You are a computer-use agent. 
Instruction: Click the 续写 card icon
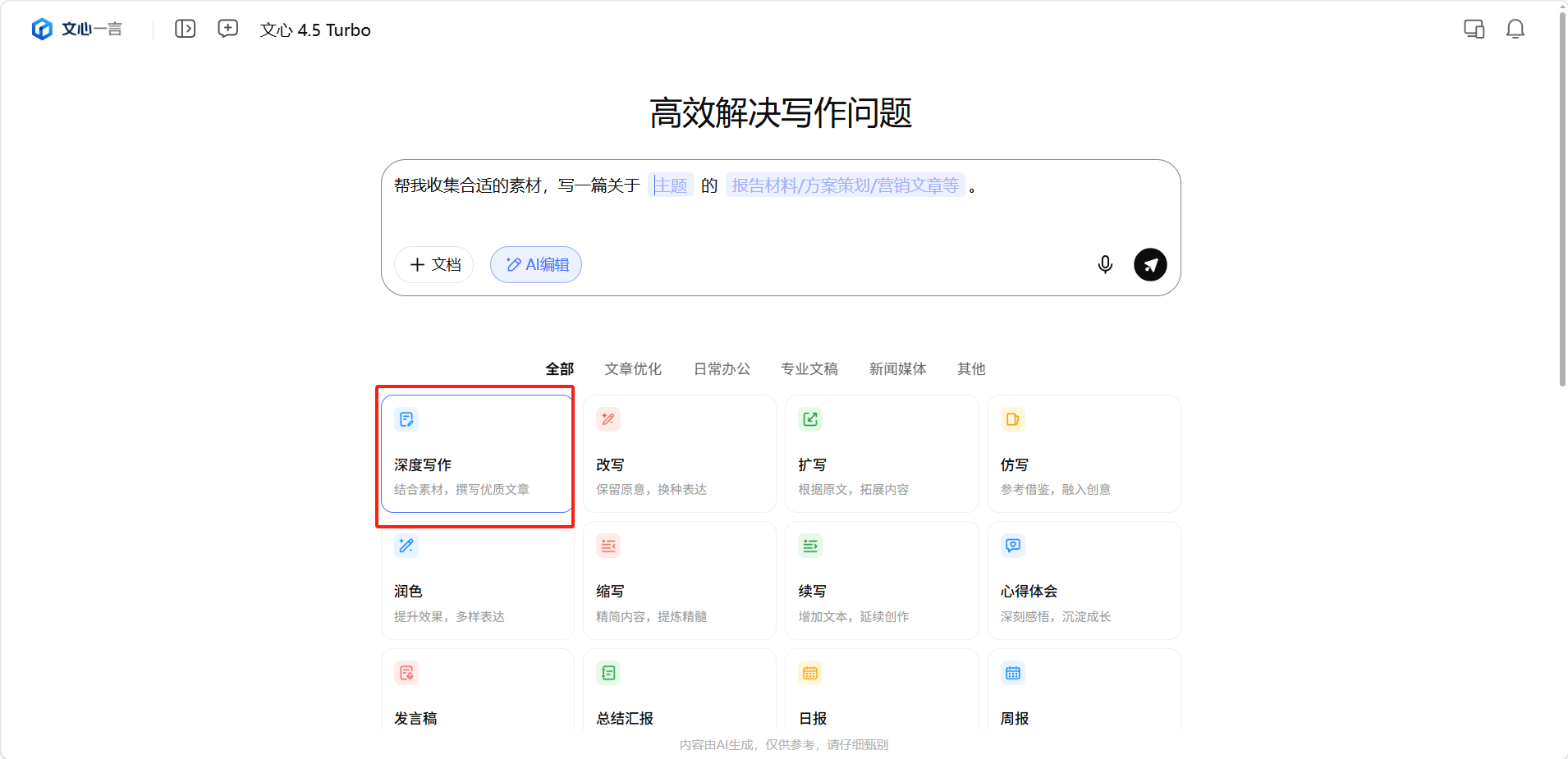click(810, 546)
